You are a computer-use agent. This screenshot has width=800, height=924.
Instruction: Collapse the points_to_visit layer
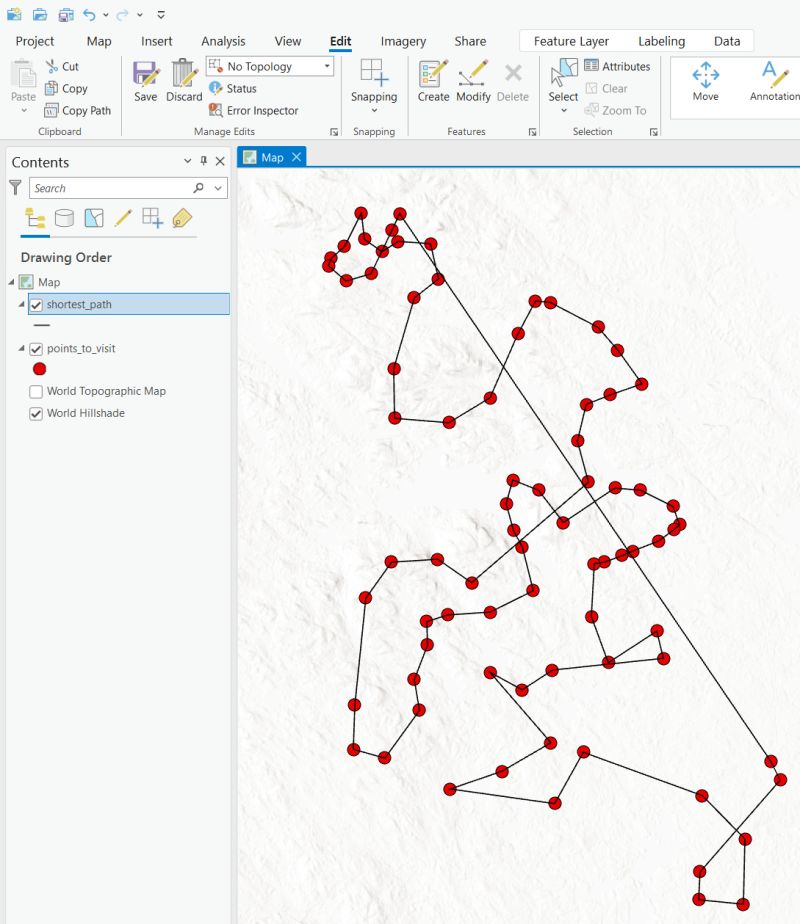click(x=20, y=348)
